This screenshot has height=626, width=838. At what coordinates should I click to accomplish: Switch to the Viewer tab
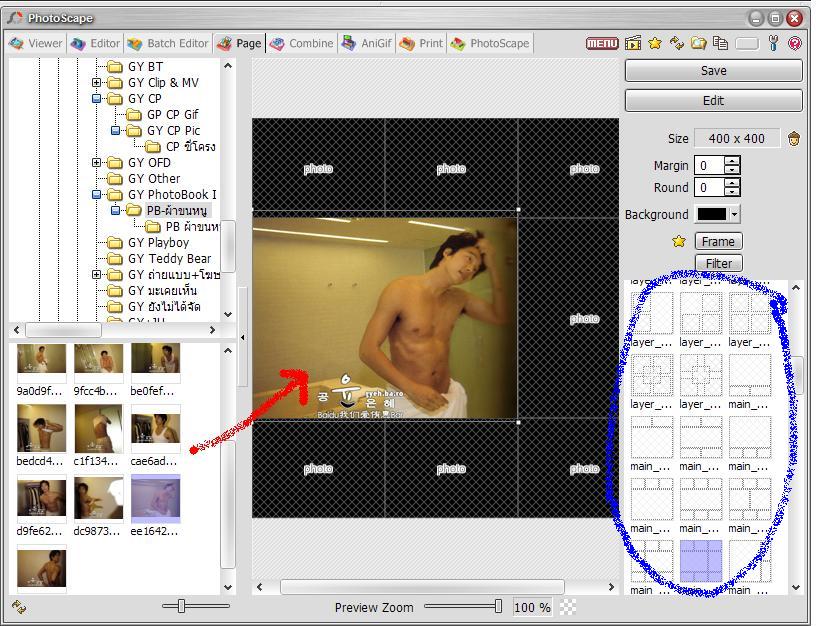[36, 43]
